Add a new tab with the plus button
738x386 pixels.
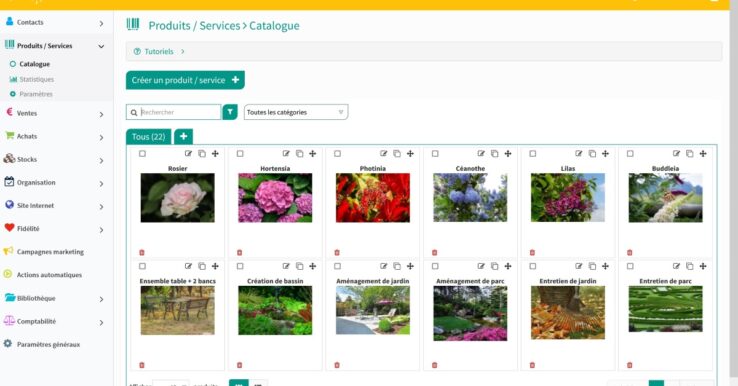(x=184, y=137)
